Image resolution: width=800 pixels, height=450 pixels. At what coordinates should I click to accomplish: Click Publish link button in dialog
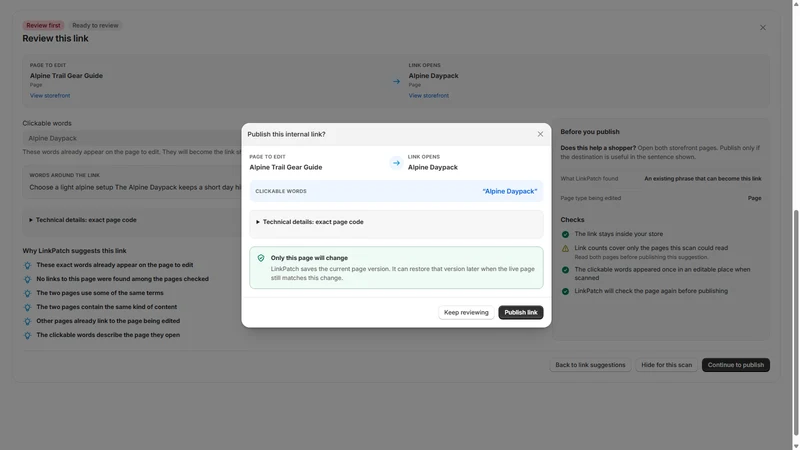point(520,312)
